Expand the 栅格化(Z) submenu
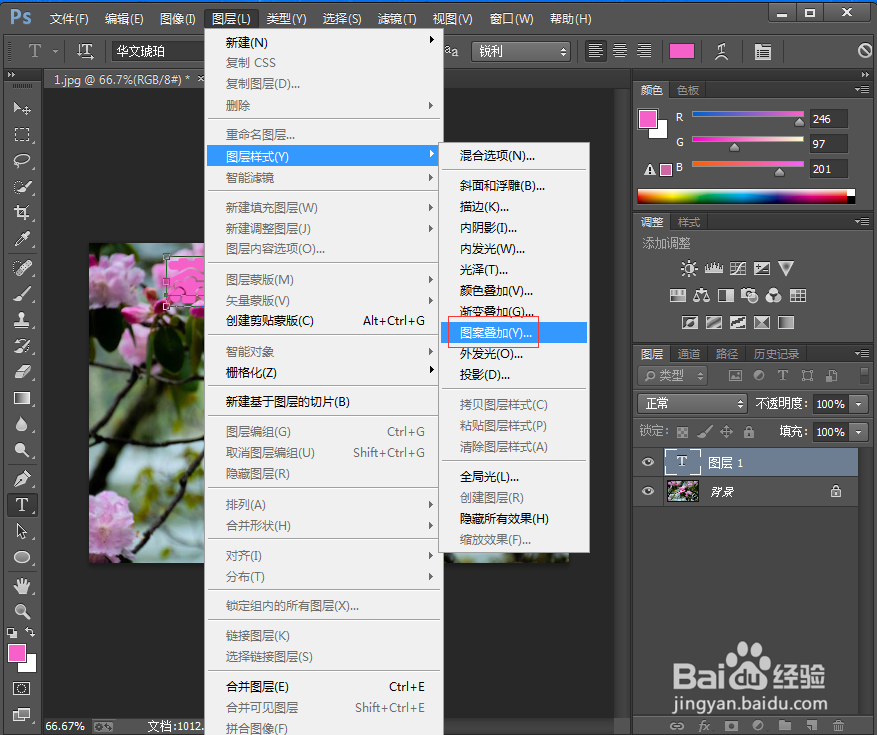 pyautogui.click(x=324, y=373)
